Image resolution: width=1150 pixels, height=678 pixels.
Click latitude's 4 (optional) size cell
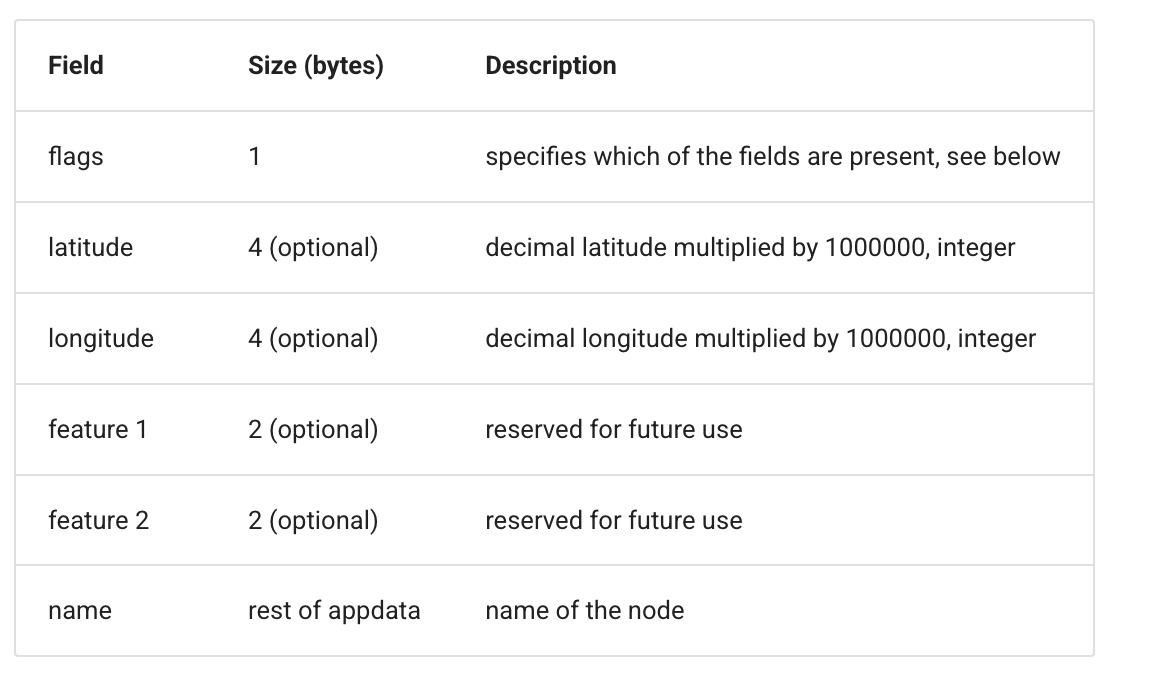pyautogui.click(x=313, y=247)
